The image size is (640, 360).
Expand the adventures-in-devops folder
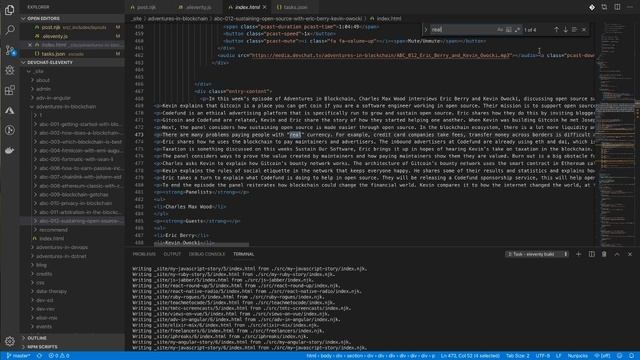(x=73, y=247)
